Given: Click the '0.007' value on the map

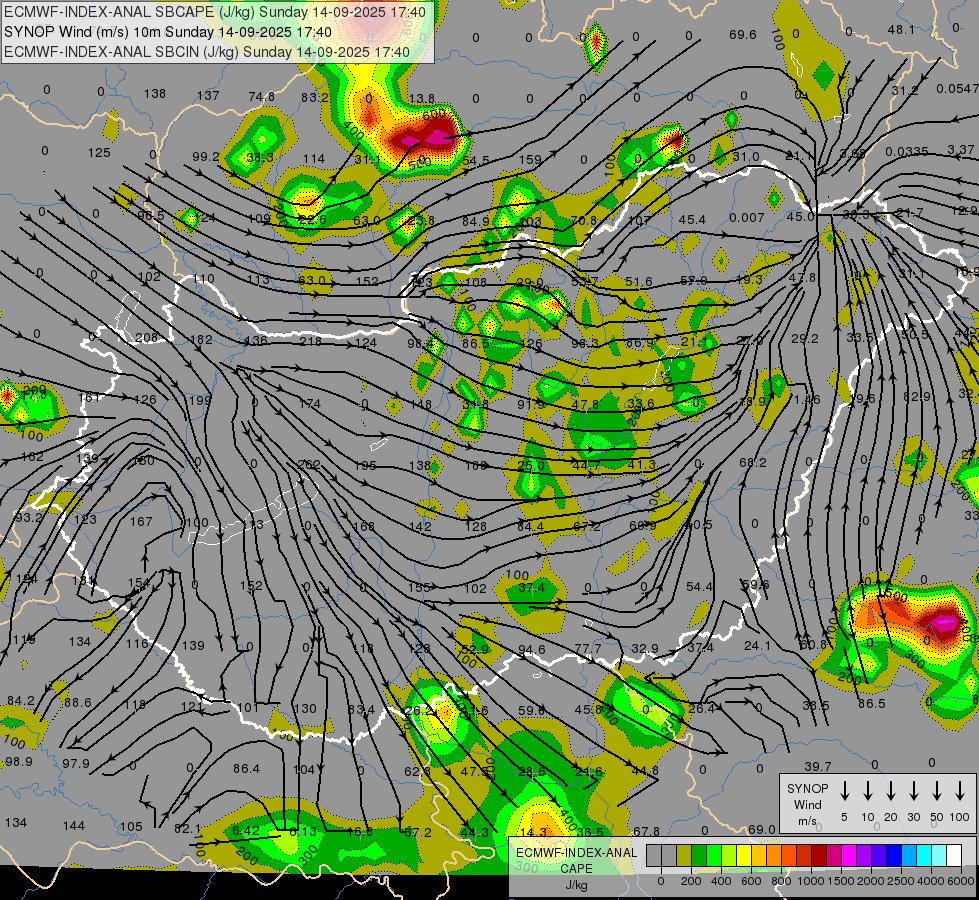Looking at the screenshot, I should coord(747,217).
